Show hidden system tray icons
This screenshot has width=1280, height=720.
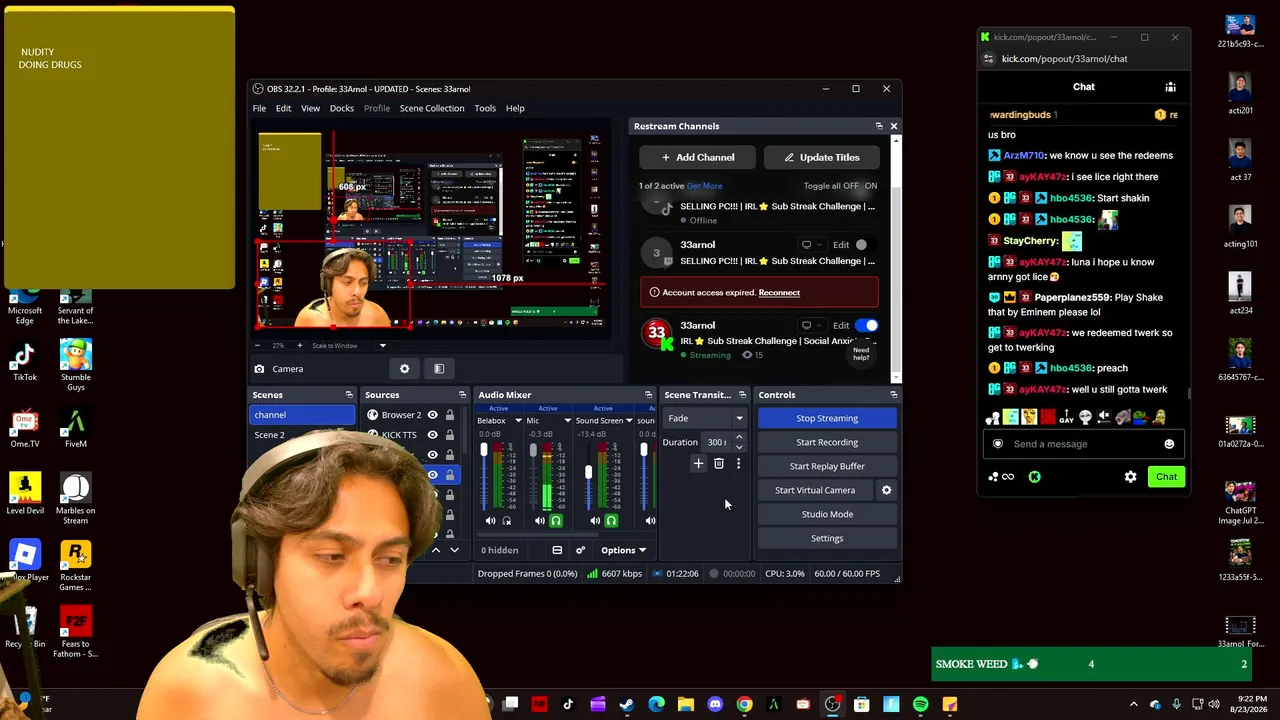click(x=1133, y=705)
